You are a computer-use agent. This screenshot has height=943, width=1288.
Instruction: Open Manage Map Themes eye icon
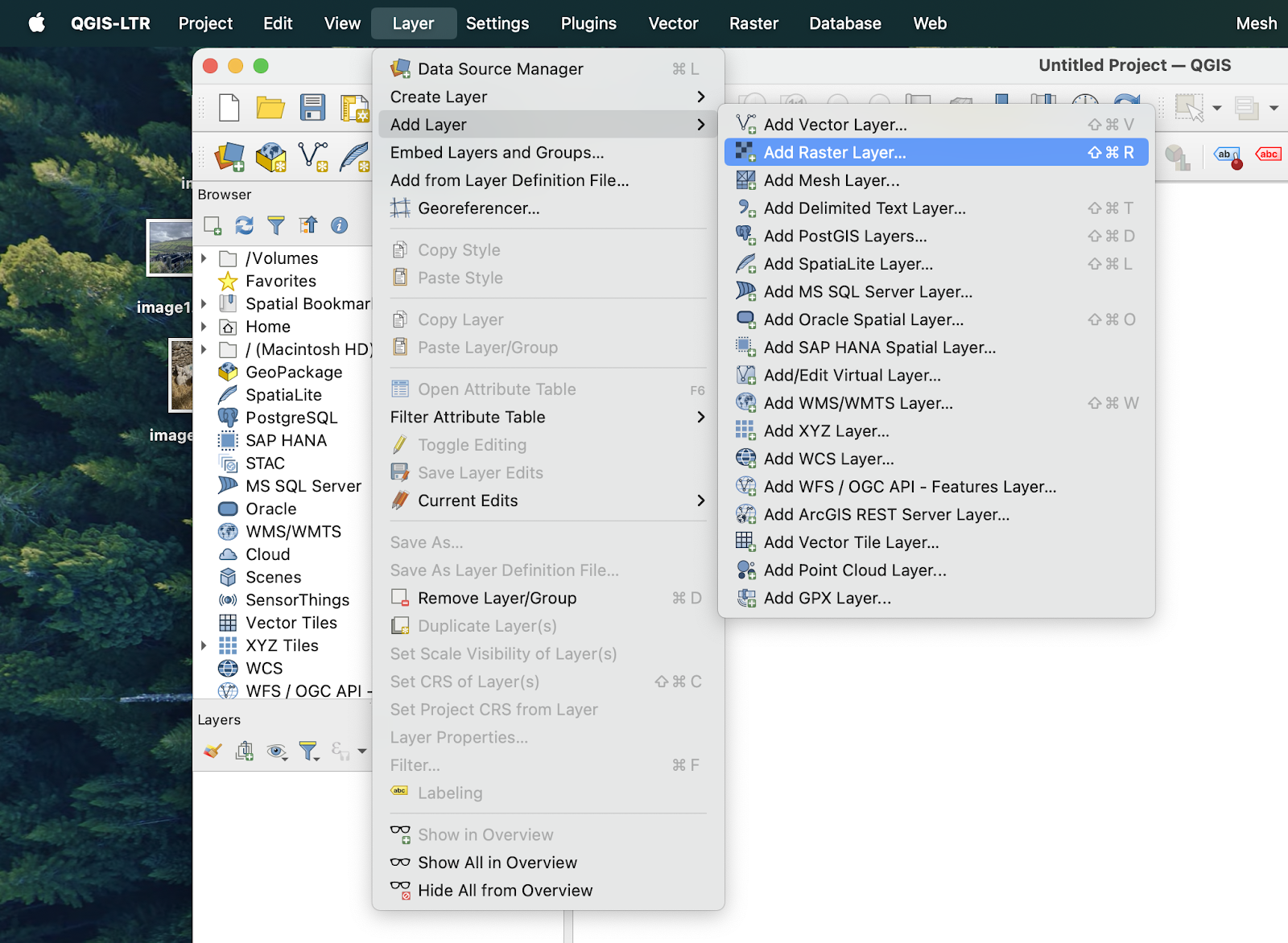pyautogui.click(x=277, y=751)
